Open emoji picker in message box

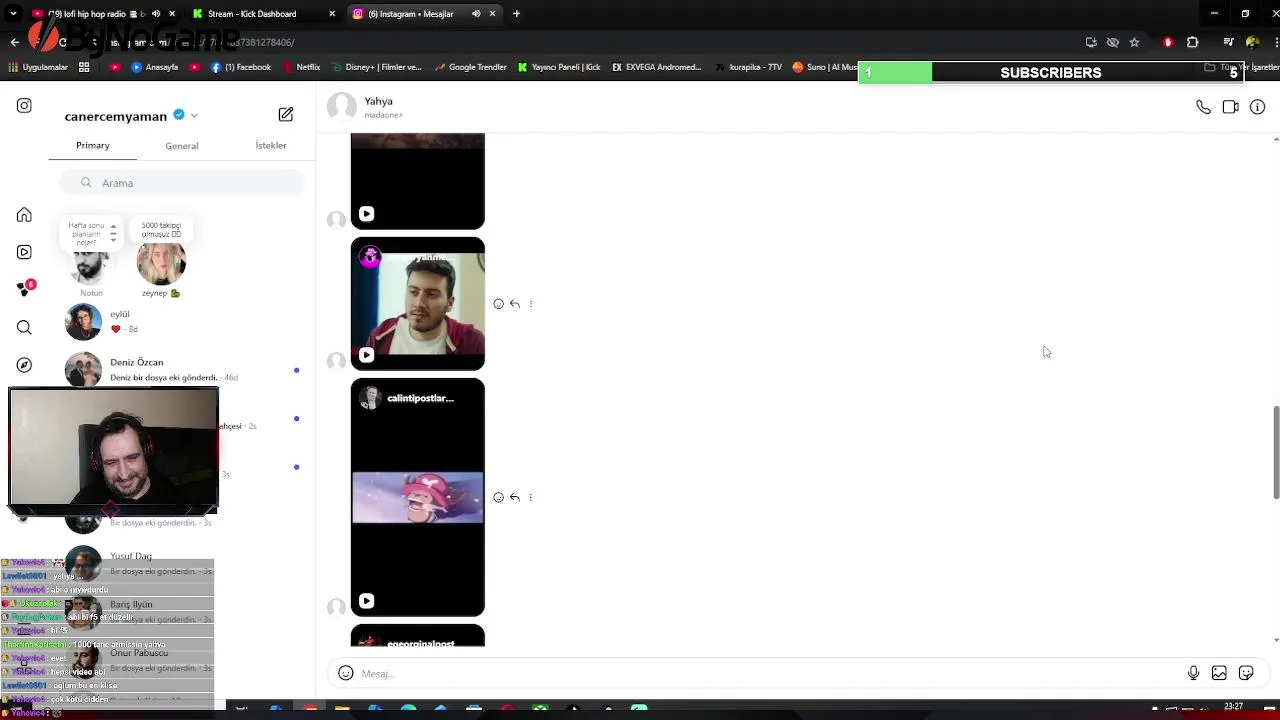(x=346, y=673)
